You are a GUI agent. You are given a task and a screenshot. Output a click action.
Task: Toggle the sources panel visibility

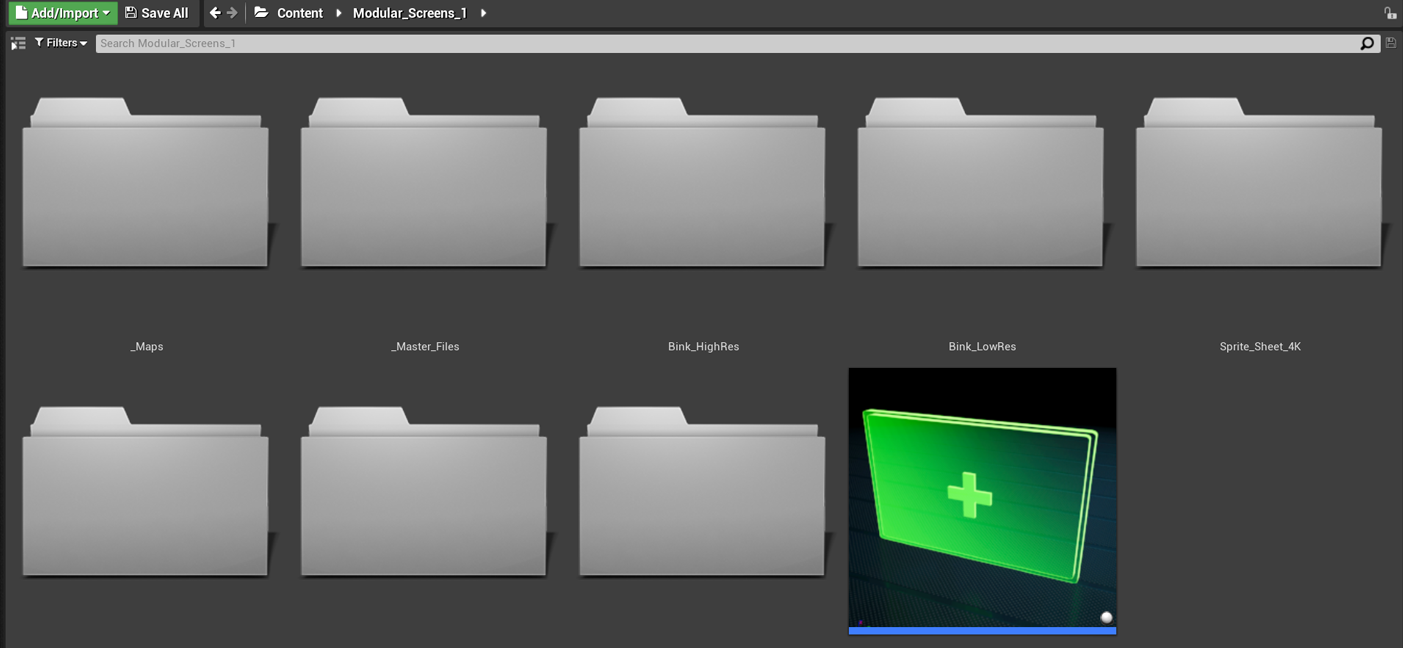[18, 43]
